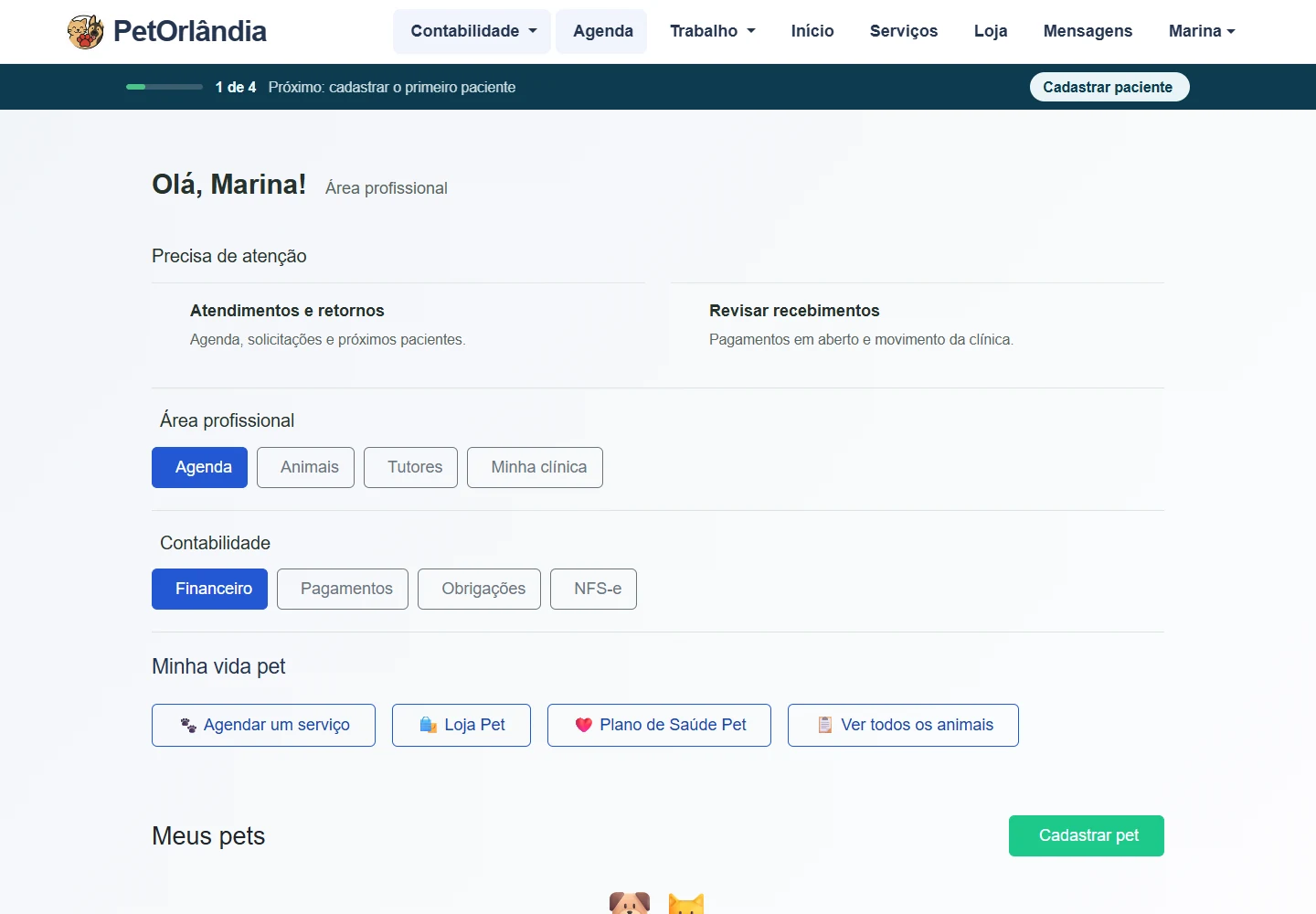
Task: Open the Atendimentos e retornos card
Action: [x=398, y=324]
